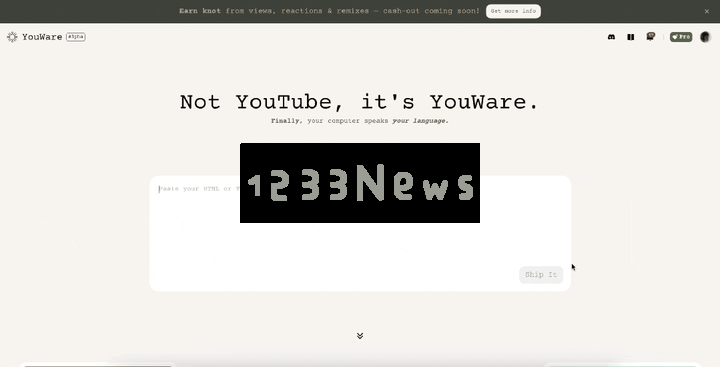
Task: Open the Discord icon in header
Action: 611,37
